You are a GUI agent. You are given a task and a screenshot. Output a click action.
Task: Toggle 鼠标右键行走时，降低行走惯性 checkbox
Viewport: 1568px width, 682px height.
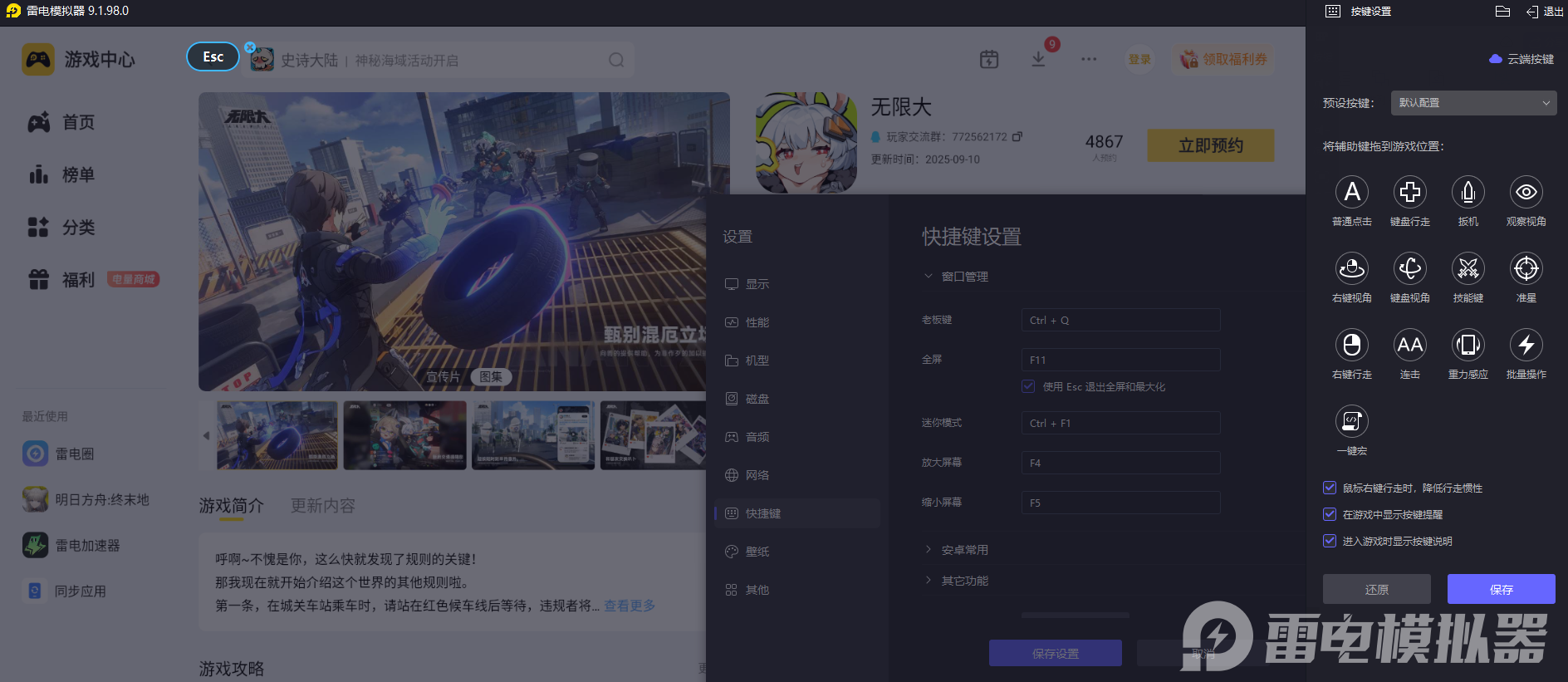pyautogui.click(x=1330, y=488)
